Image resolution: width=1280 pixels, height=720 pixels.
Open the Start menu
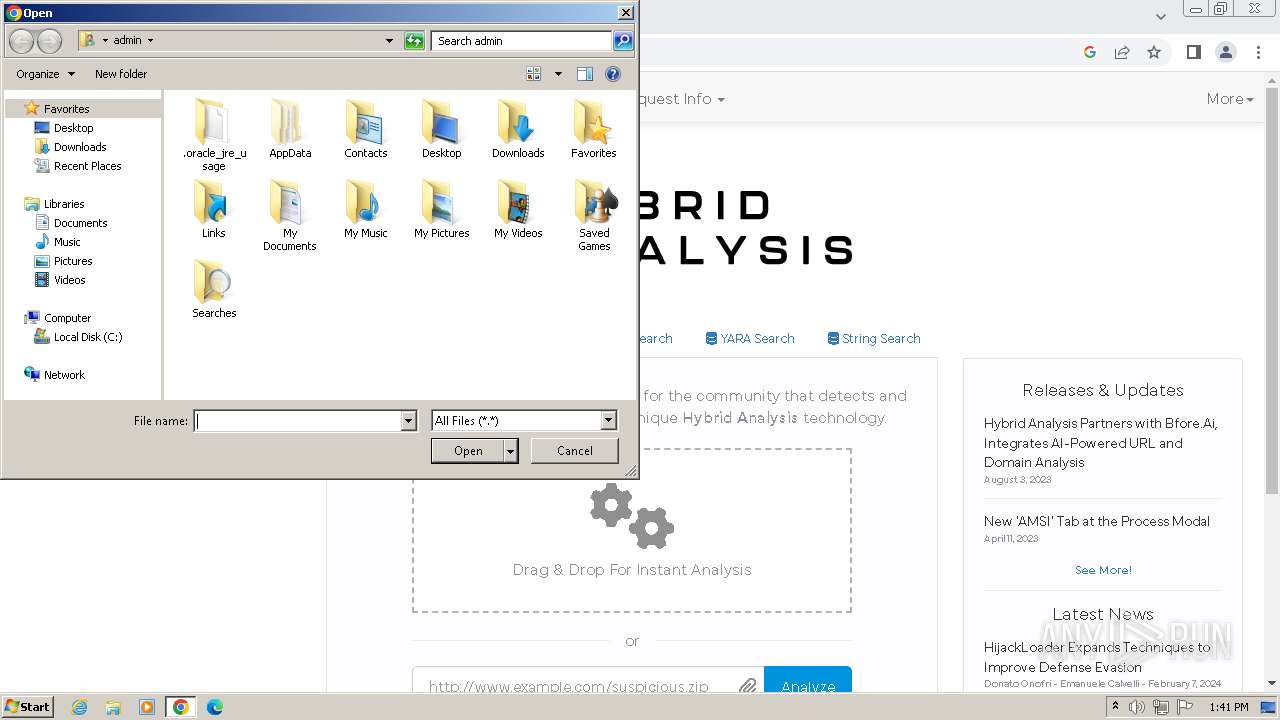[x=28, y=707]
